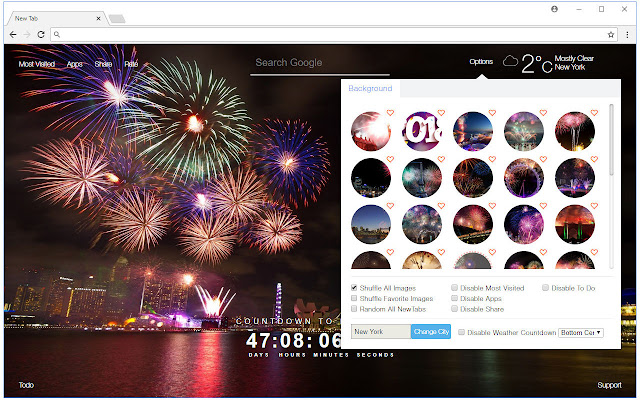Heart the fifth thumbnail in the second row
The width and height of the screenshot is (640, 400).
(594, 159)
